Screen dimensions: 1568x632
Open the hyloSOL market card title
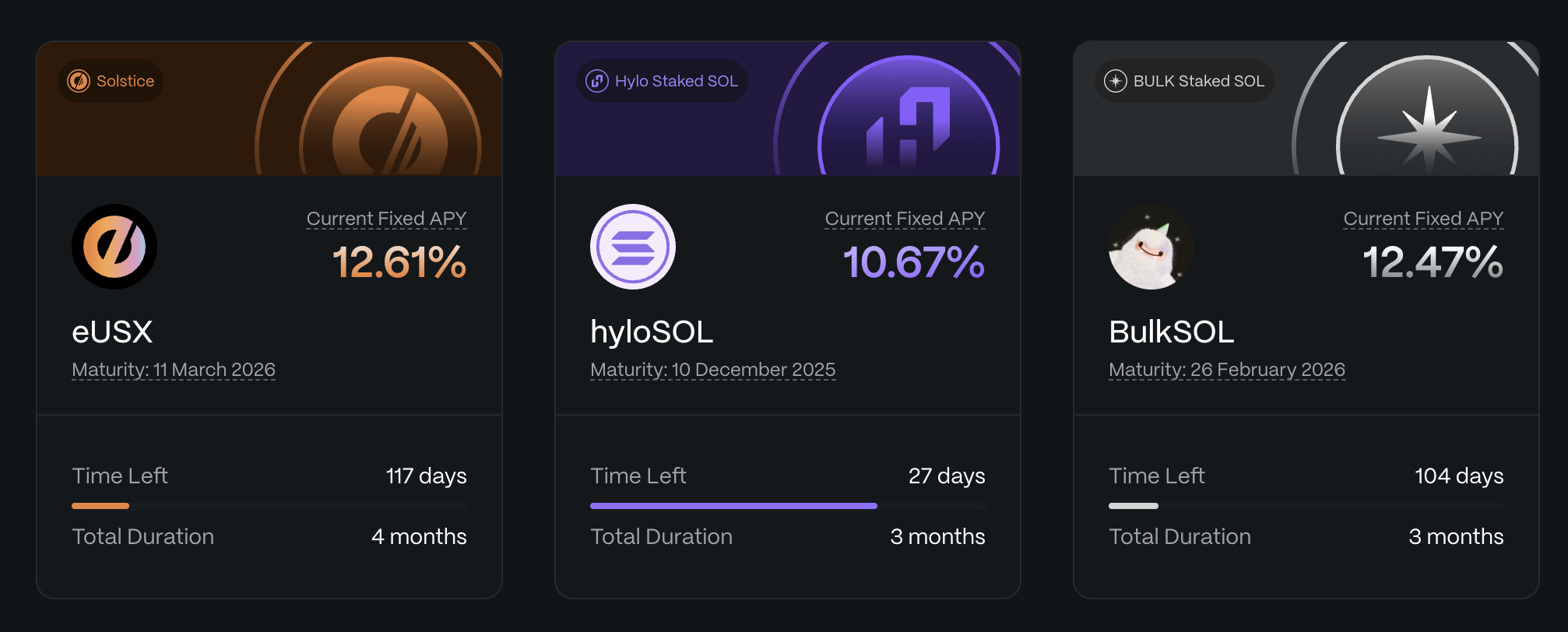coord(652,332)
